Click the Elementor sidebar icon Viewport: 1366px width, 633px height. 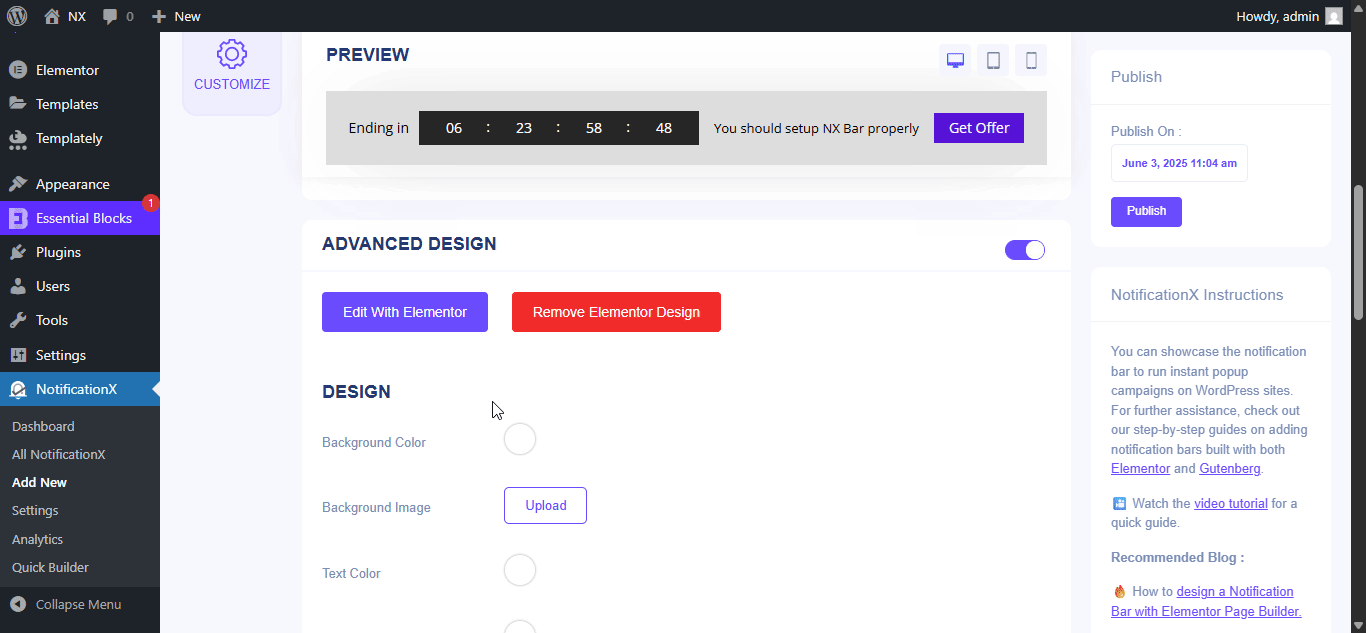[x=18, y=70]
